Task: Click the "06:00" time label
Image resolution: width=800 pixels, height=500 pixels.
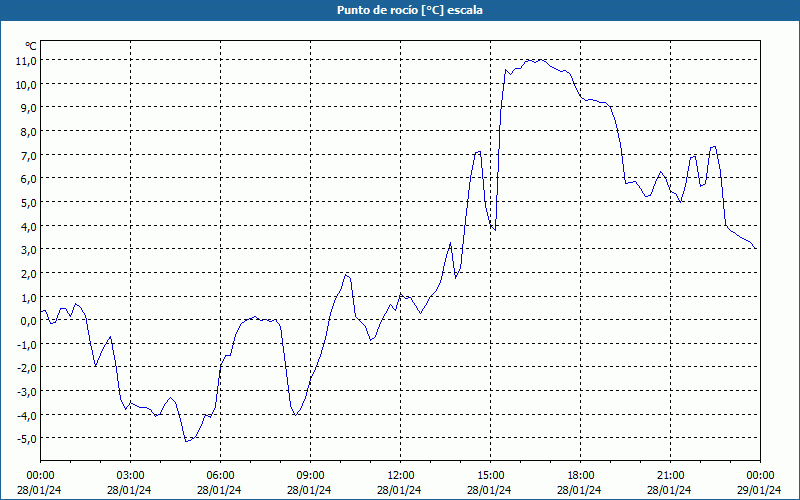Action: coord(220,476)
